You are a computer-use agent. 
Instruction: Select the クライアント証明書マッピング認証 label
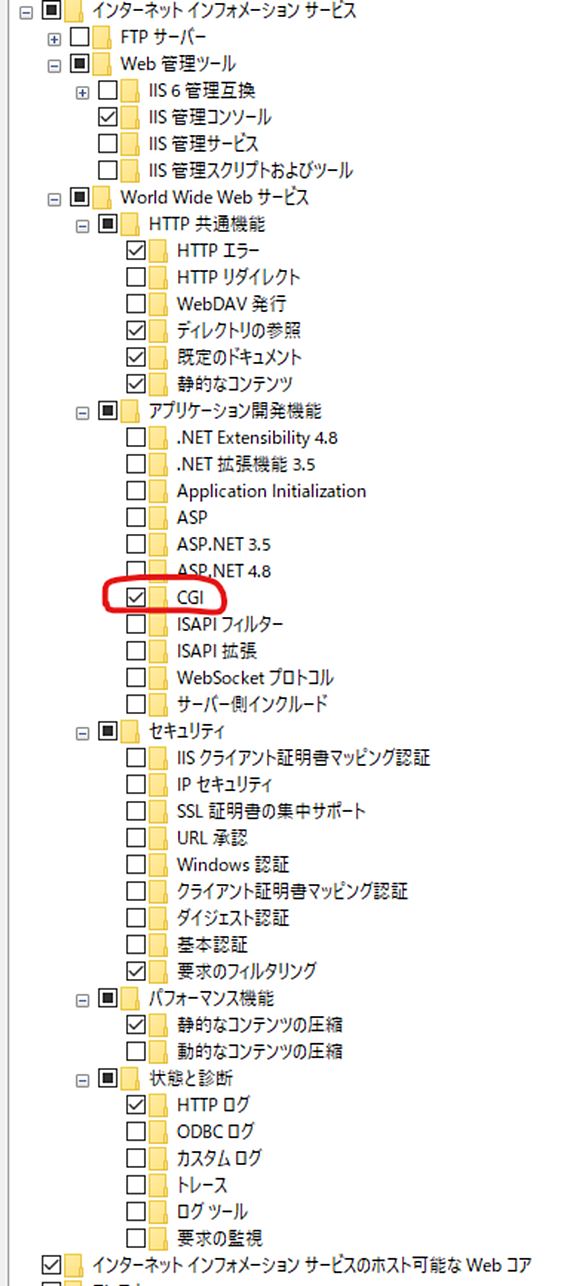tap(292, 891)
